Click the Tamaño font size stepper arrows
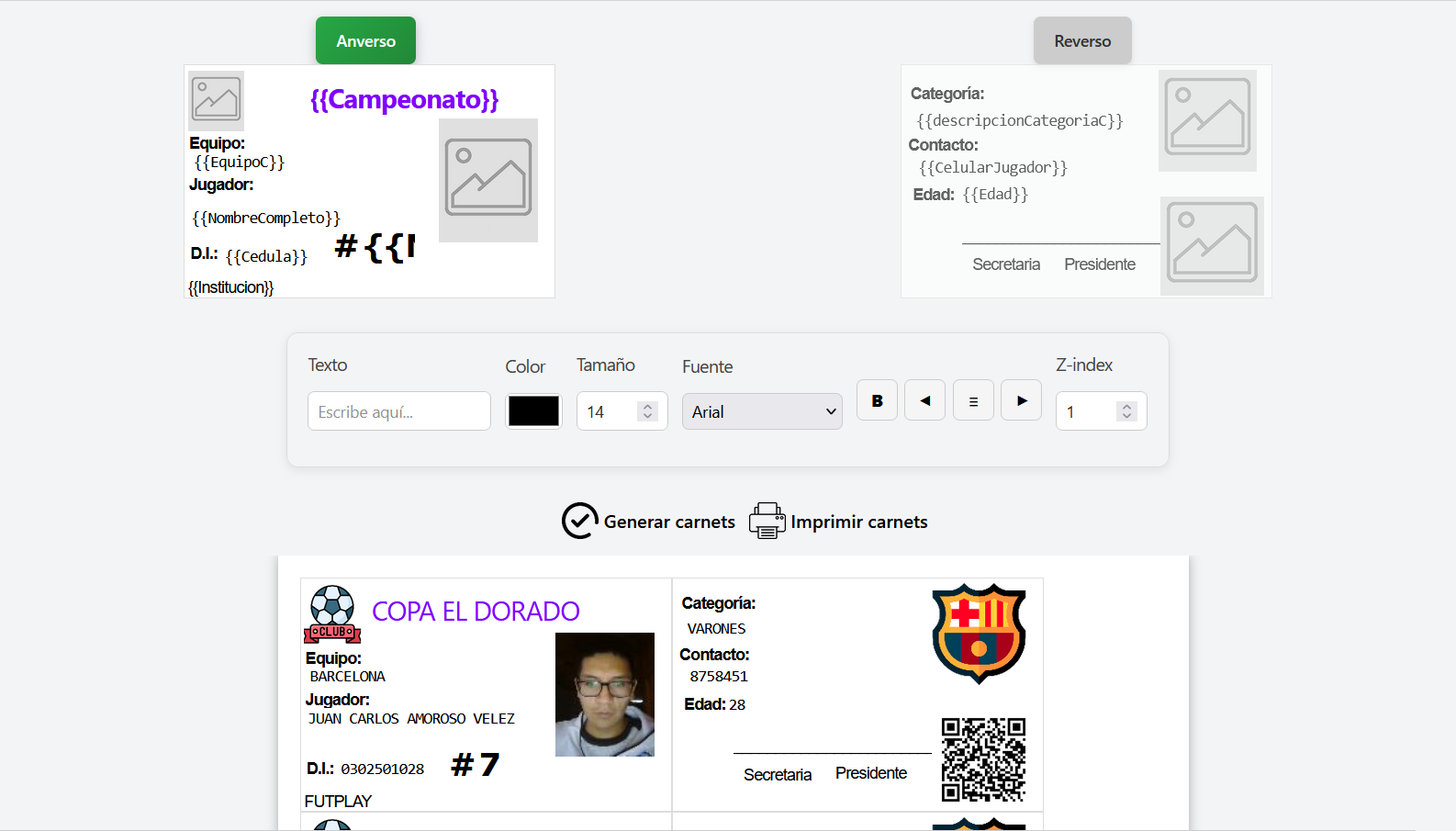 point(647,411)
